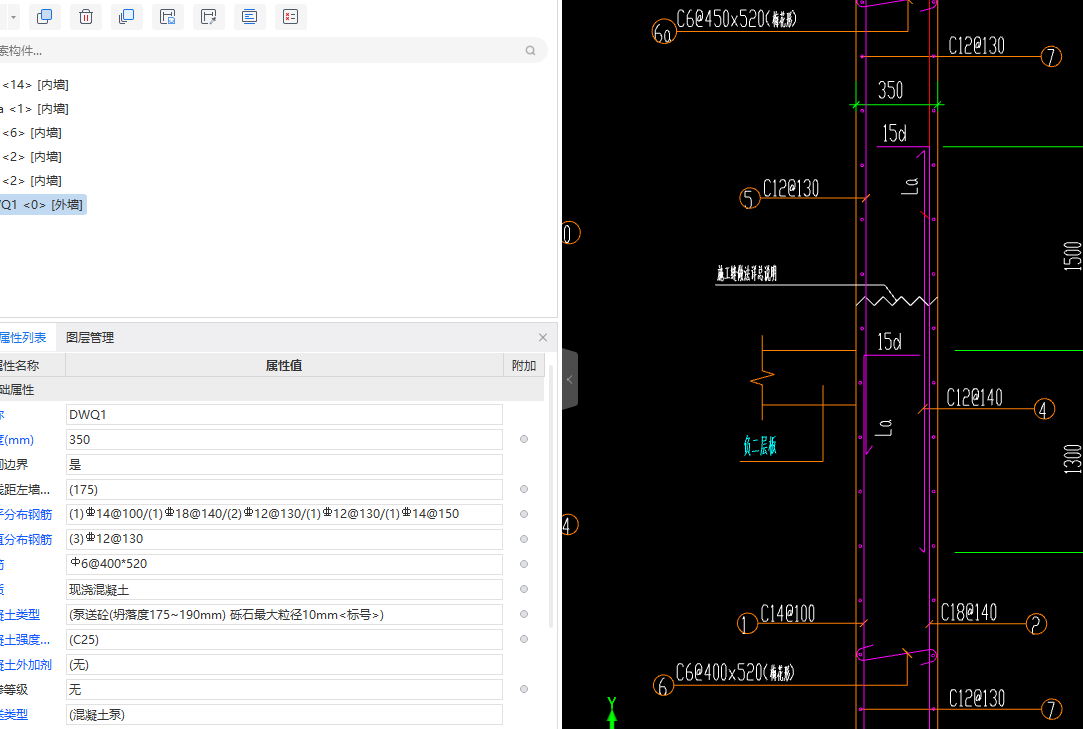Click the circled number 5 marker
The image size is (1083, 729).
(749, 199)
